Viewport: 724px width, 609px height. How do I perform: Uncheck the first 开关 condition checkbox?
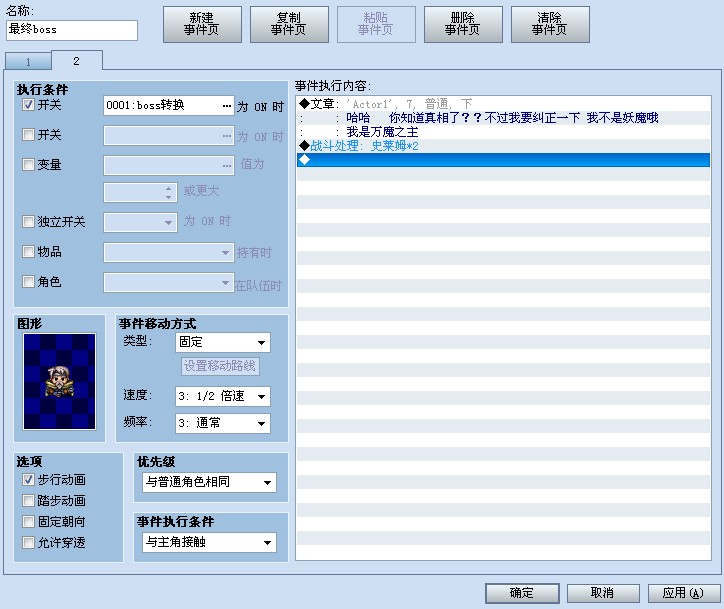click(28, 105)
